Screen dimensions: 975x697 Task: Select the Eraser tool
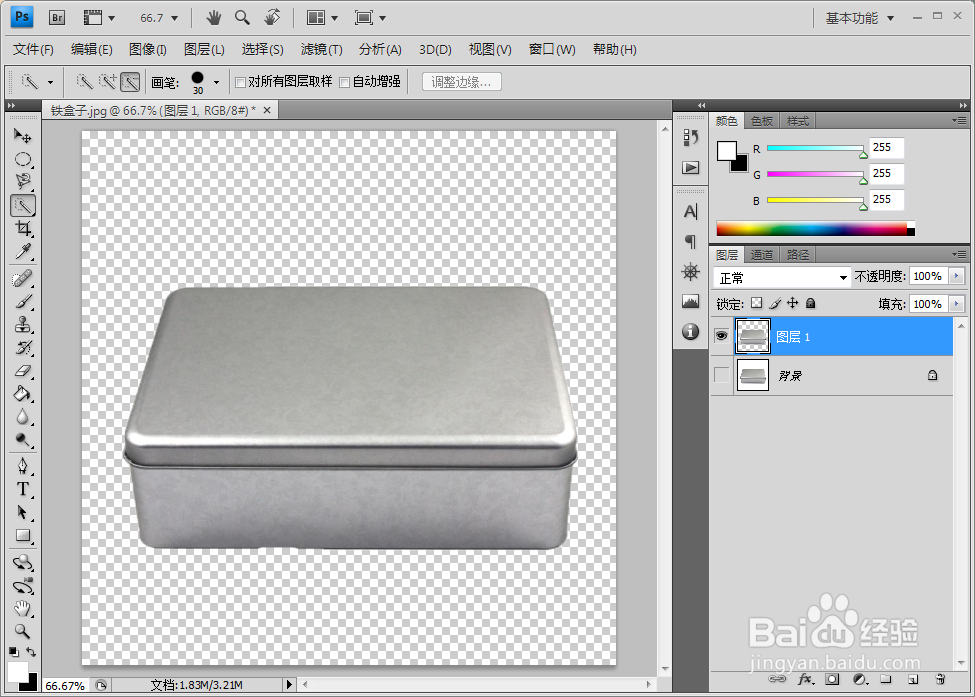pyautogui.click(x=22, y=371)
